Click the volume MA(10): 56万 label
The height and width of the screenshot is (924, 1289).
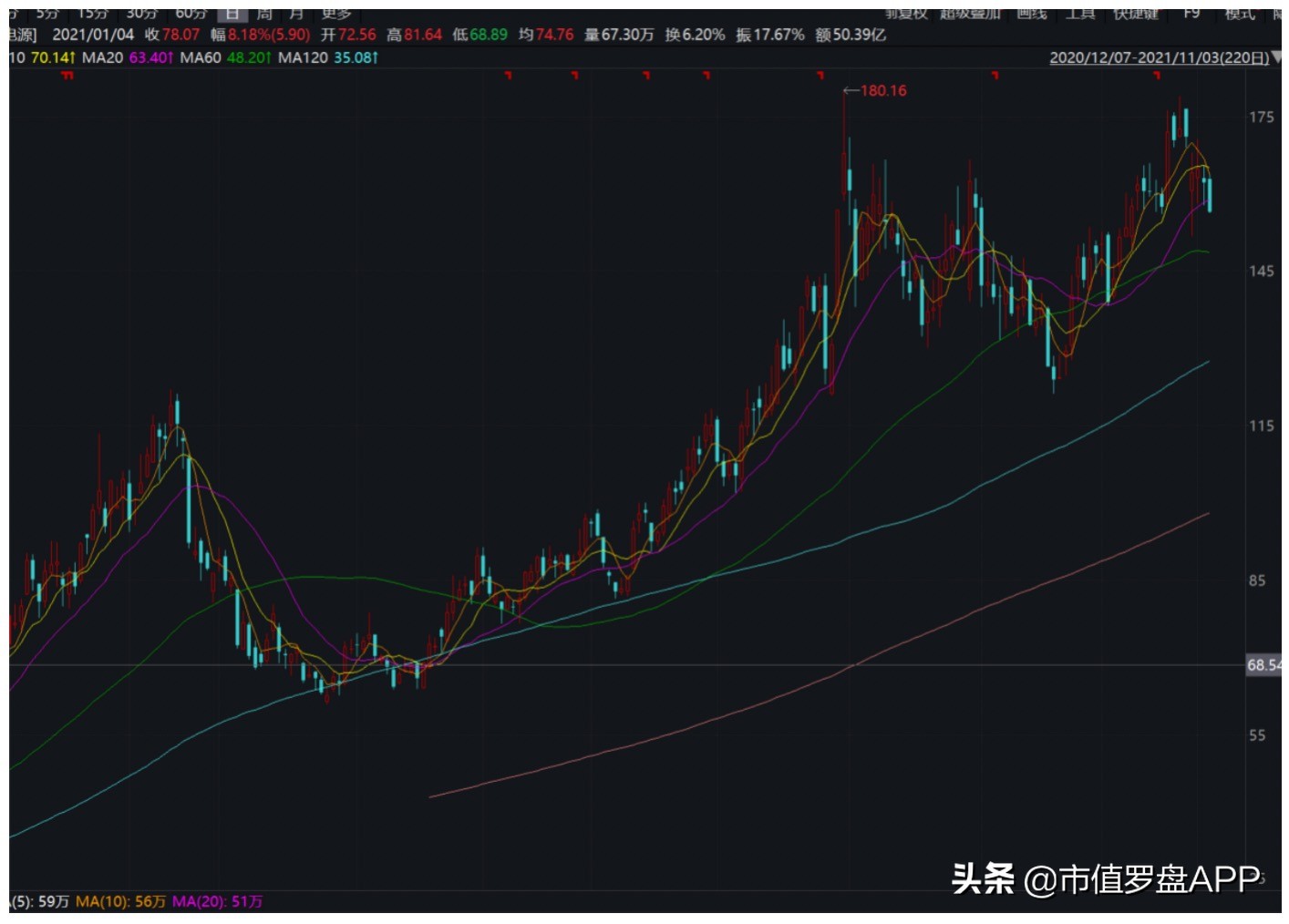(x=120, y=901)
